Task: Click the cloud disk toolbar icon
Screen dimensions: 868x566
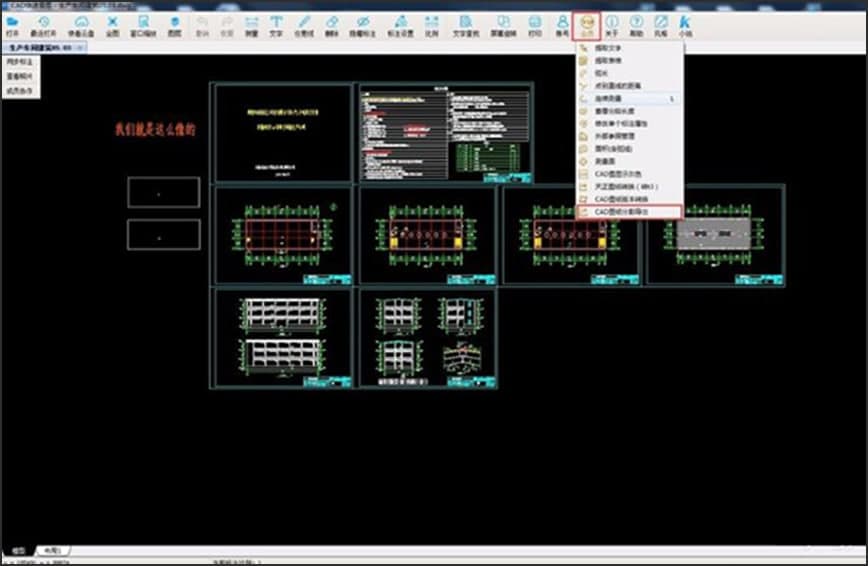Action: coord(80,24)
